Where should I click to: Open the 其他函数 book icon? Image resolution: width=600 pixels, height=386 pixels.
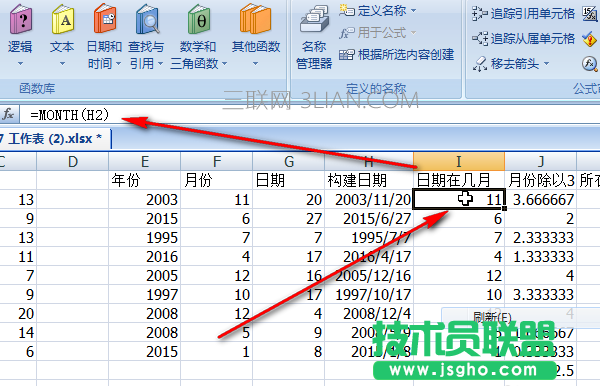coord(255,18)
